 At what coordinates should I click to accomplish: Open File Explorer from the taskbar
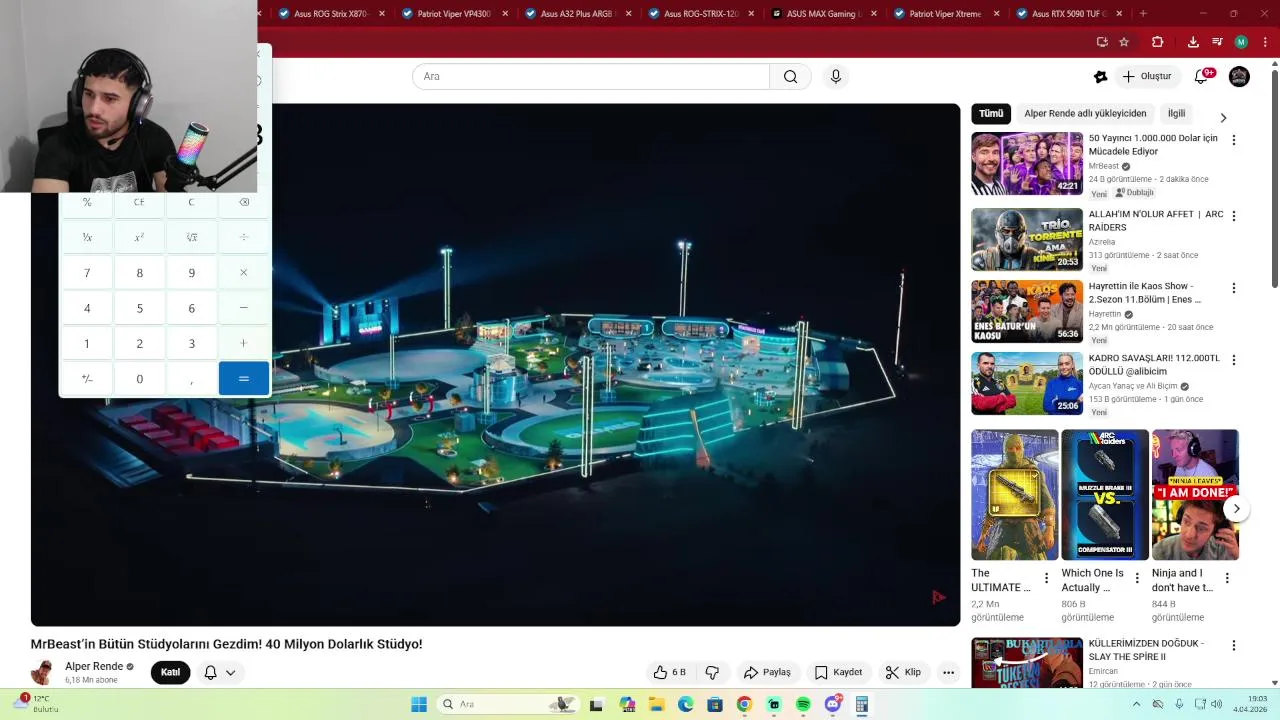[657, 704]
